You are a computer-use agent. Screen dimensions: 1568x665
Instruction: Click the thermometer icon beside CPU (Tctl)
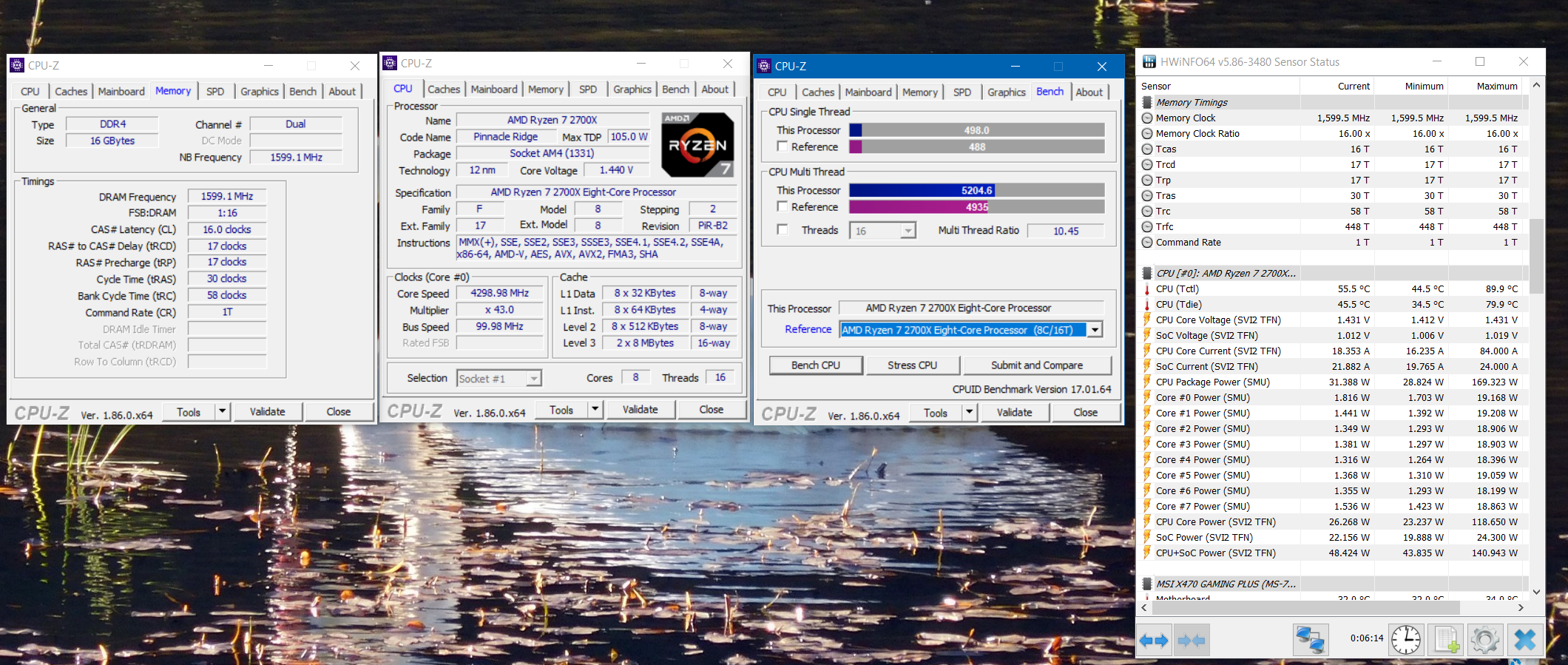pyautogui.click(x=1147, y=288)
